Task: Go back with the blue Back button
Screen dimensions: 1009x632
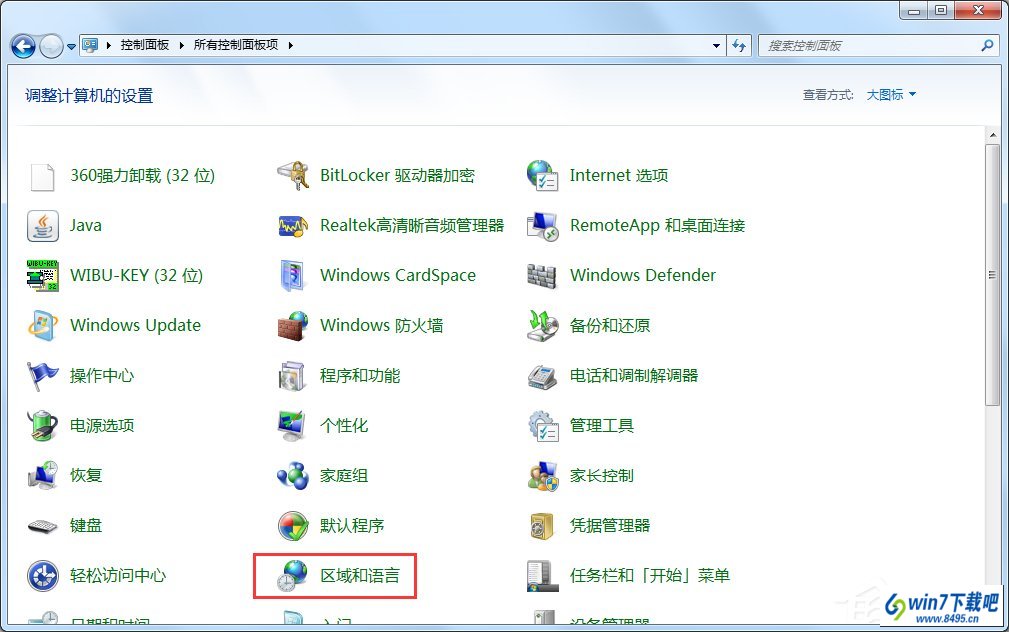Action: (23, 46)
